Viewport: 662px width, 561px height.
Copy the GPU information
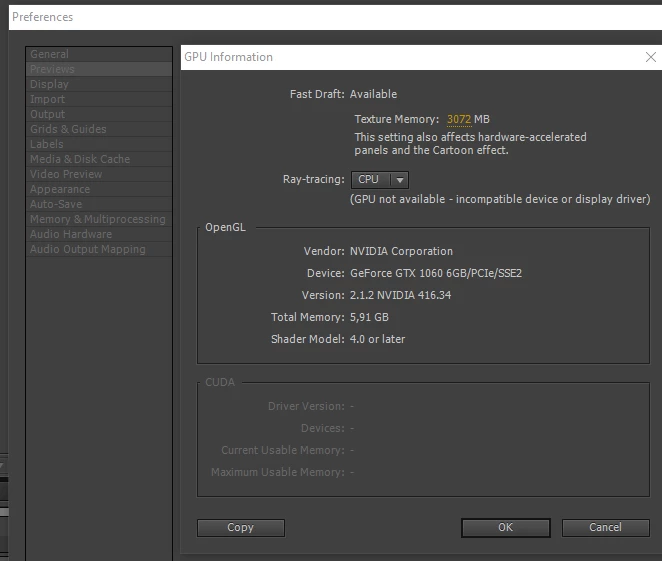(x=241, y=528)
